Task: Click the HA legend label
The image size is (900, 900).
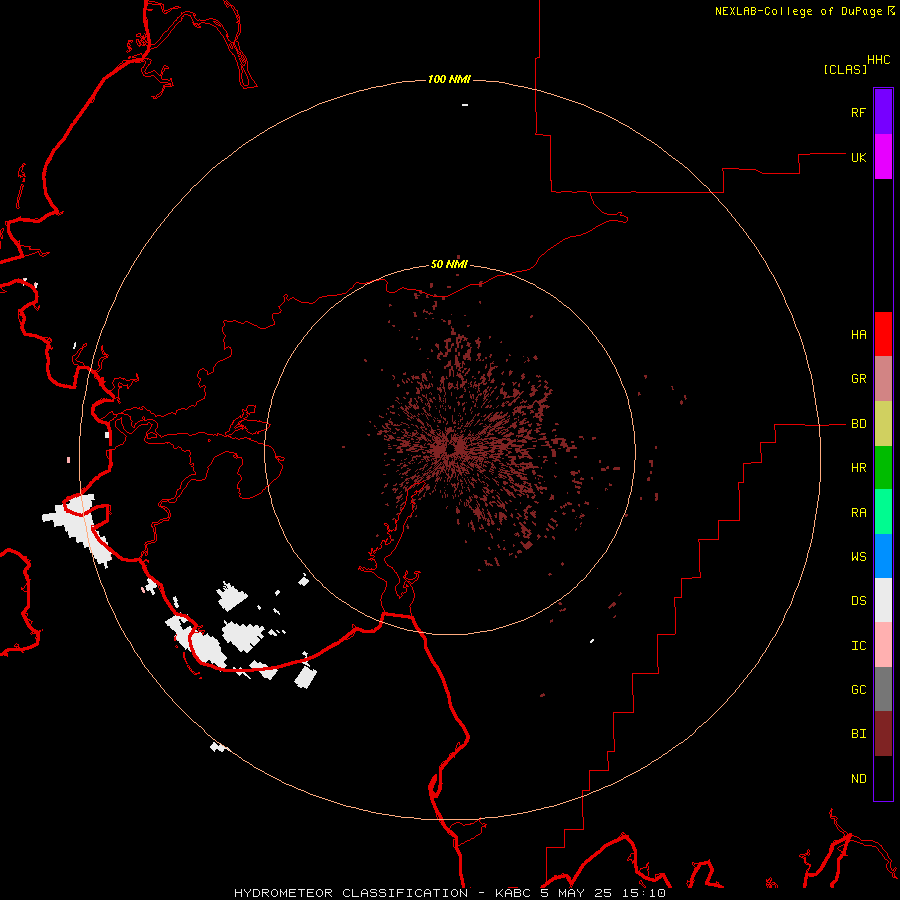Action: pyautogui.click(x=858, y=335)
